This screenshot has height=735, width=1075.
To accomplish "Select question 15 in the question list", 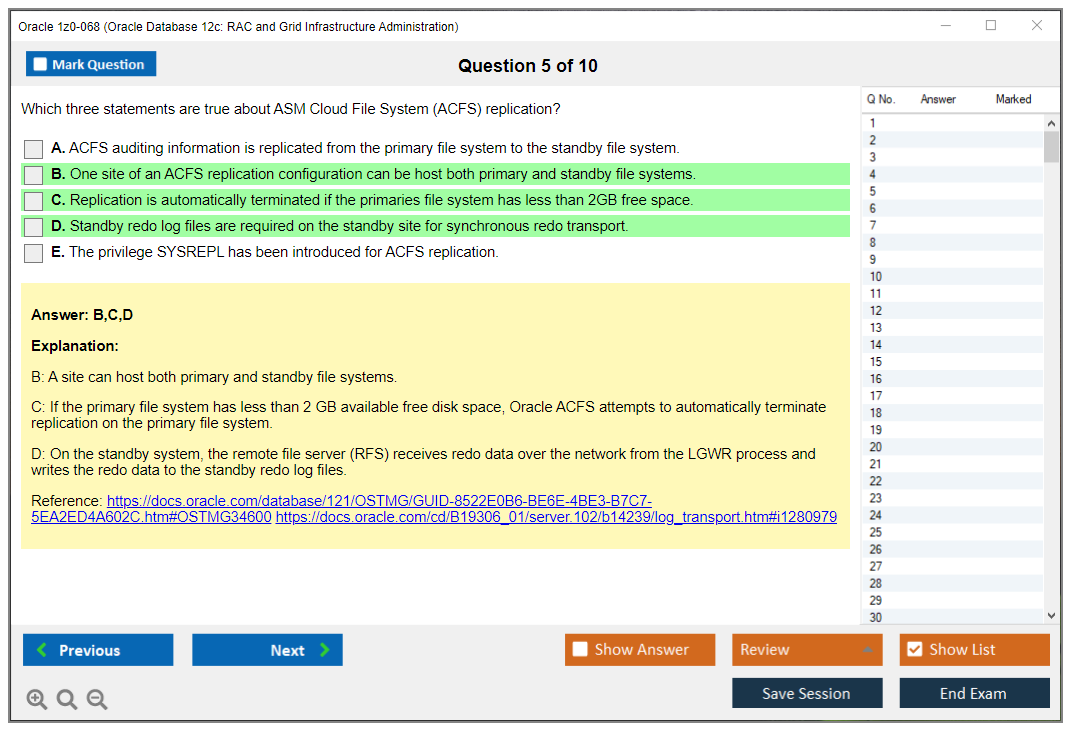I will [950, 361].
